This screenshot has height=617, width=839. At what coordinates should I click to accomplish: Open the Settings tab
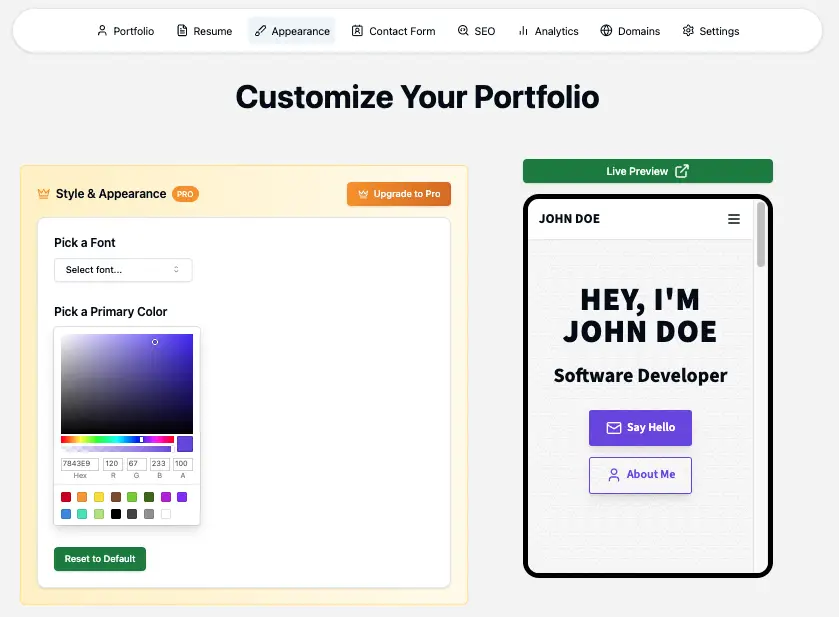710,31
